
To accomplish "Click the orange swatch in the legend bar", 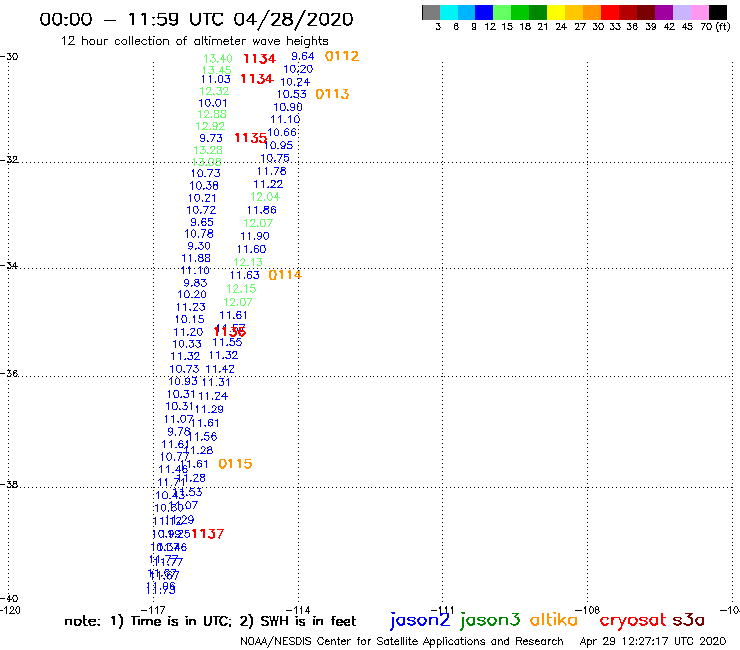I will coord(592,12).
